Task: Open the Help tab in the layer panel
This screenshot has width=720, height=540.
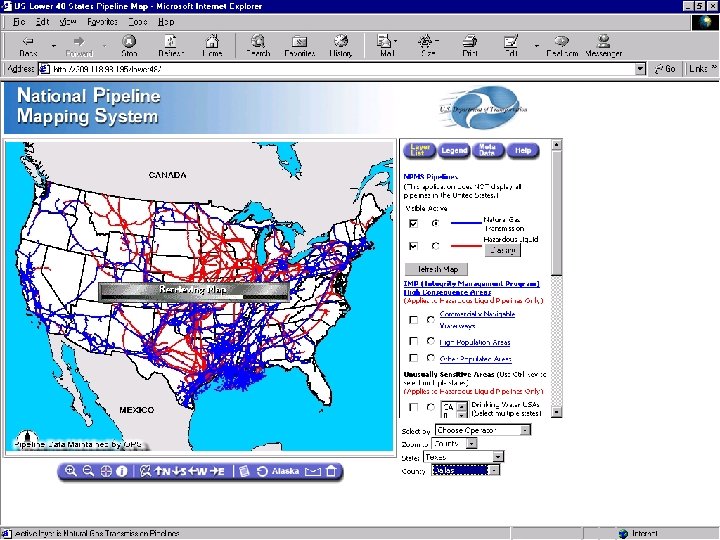Action: coord(523,150)
